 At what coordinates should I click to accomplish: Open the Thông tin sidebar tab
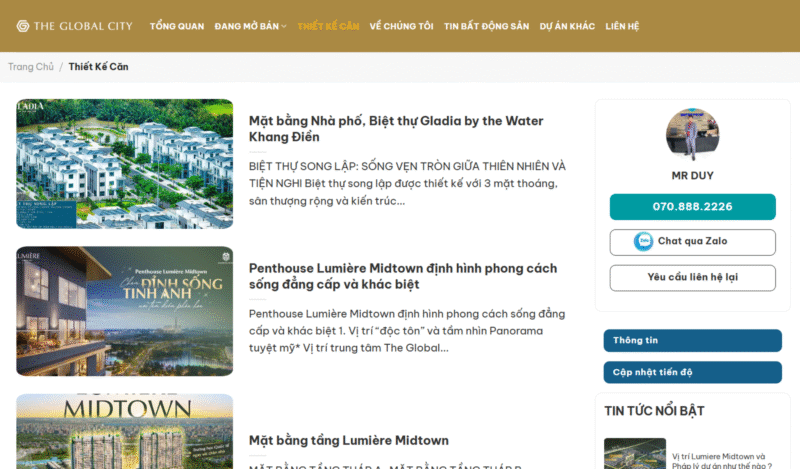click(692, 340)
